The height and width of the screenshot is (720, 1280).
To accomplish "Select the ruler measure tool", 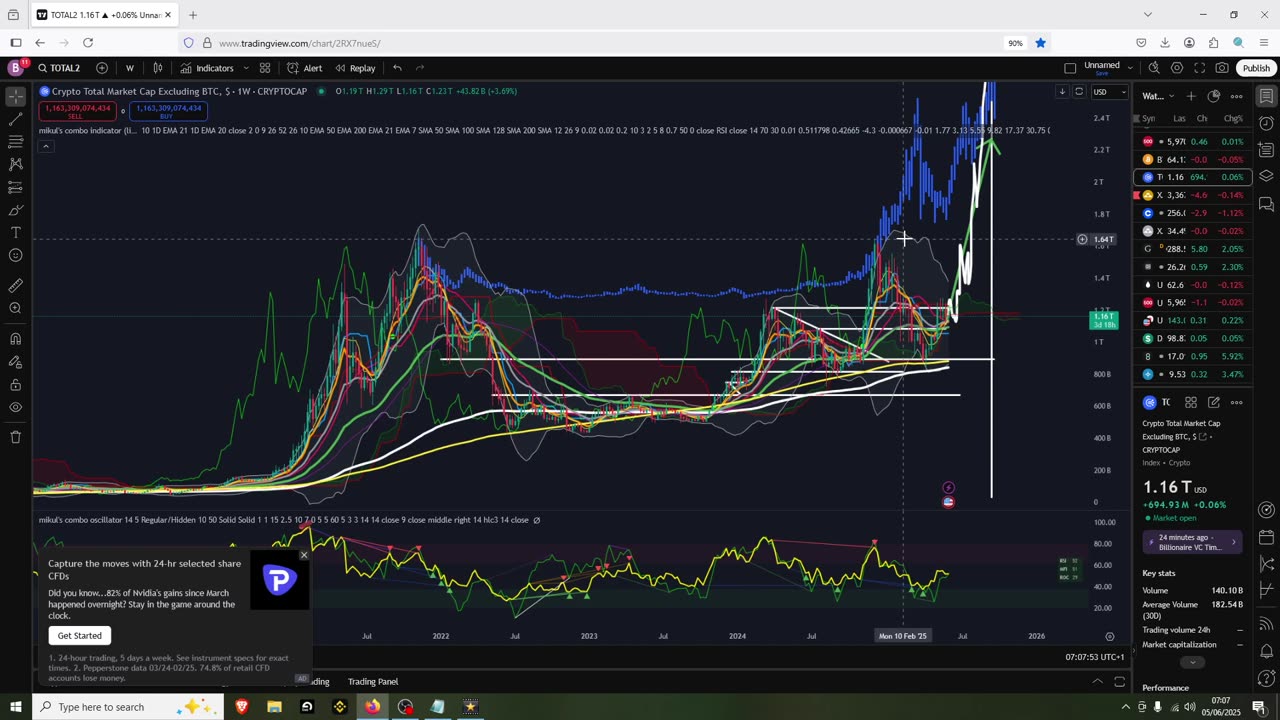I will [15, 285].
